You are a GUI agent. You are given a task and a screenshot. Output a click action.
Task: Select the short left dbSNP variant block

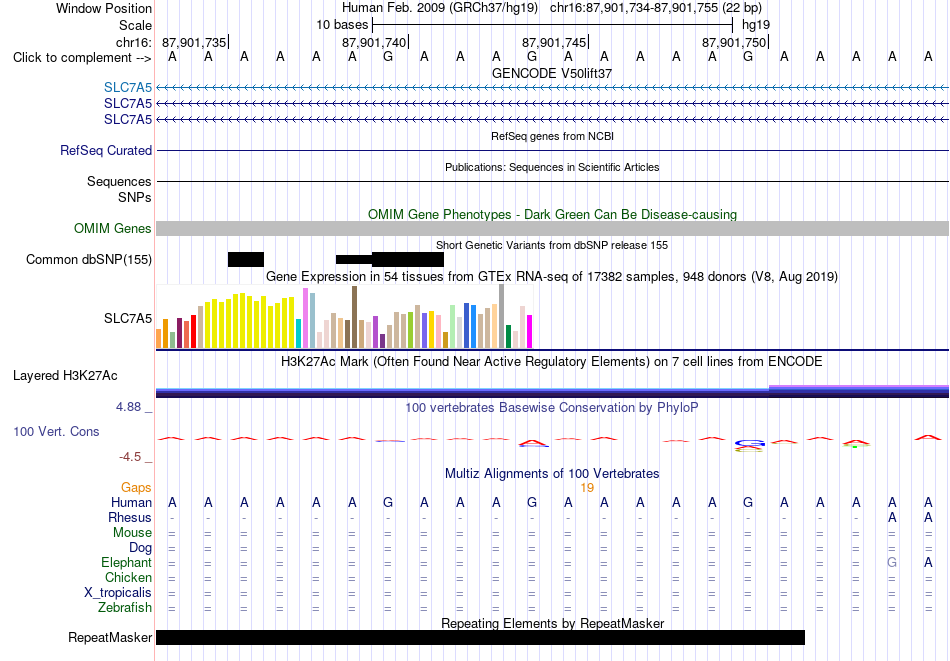point(246,259)
